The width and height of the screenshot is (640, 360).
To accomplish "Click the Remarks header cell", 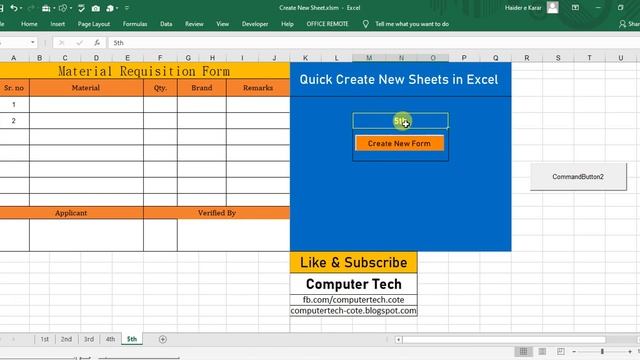I will coord(258,88).
